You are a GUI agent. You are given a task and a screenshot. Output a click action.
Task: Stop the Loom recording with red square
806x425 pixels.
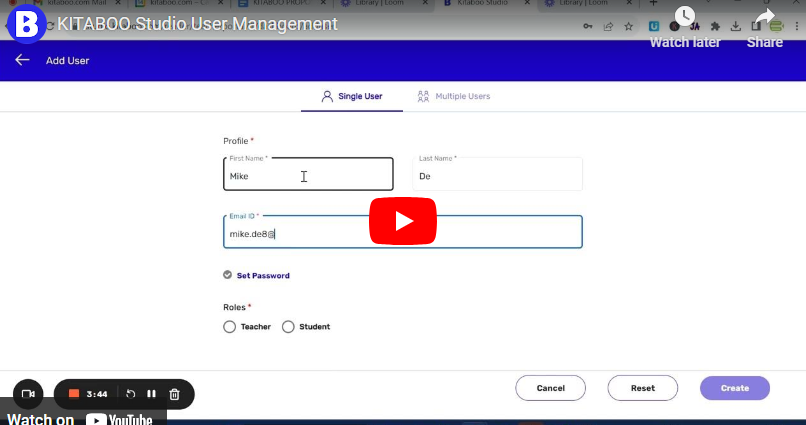(74, 394)
